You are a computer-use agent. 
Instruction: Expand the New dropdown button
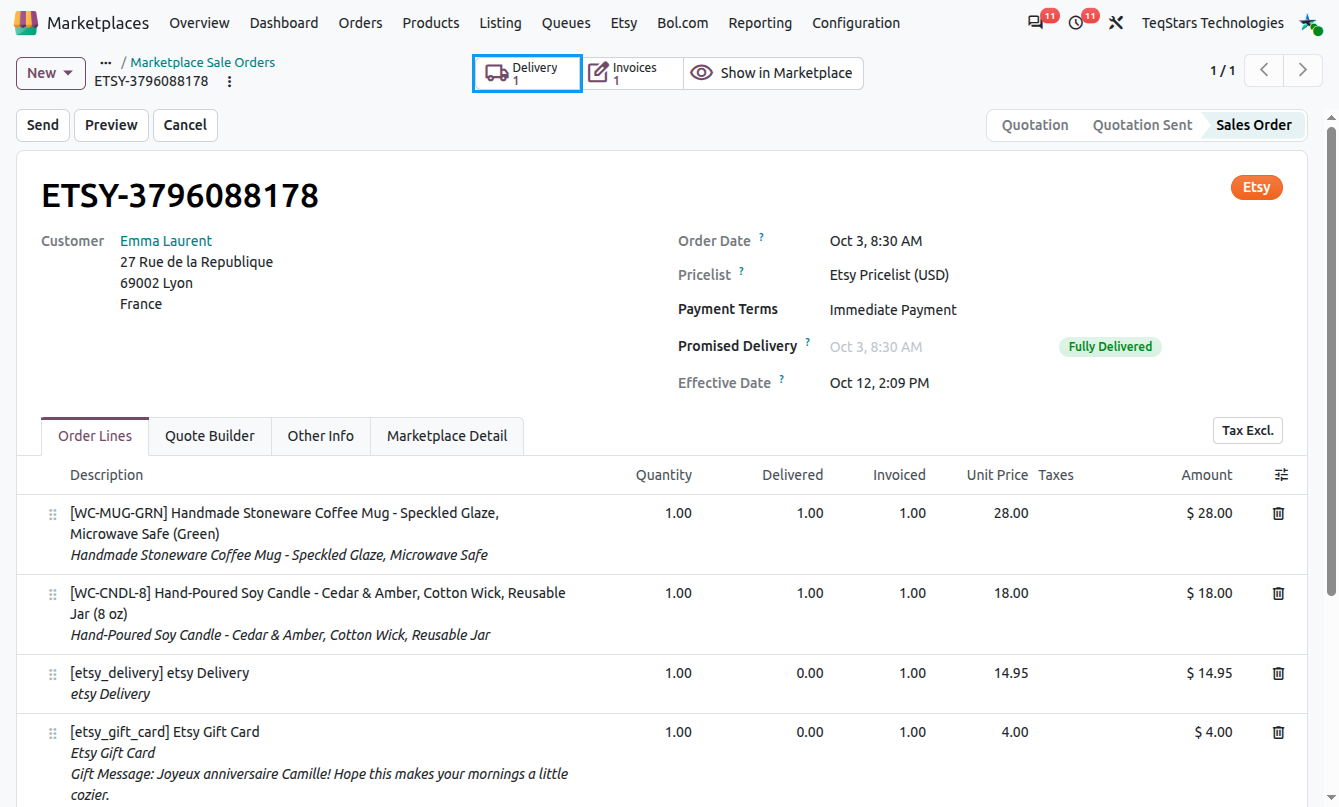click(x=50, y=73)
